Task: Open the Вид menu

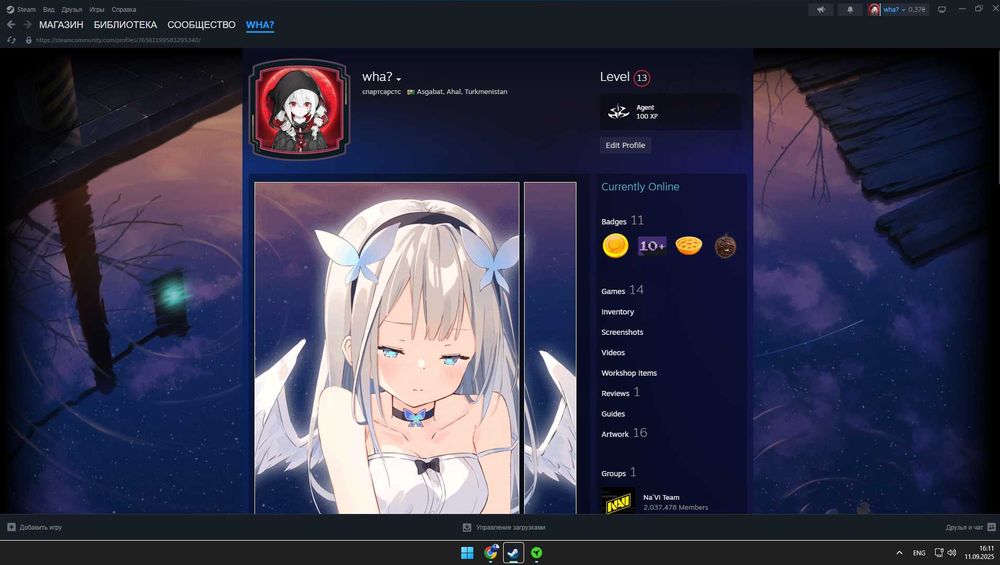Action: point(48,10)
